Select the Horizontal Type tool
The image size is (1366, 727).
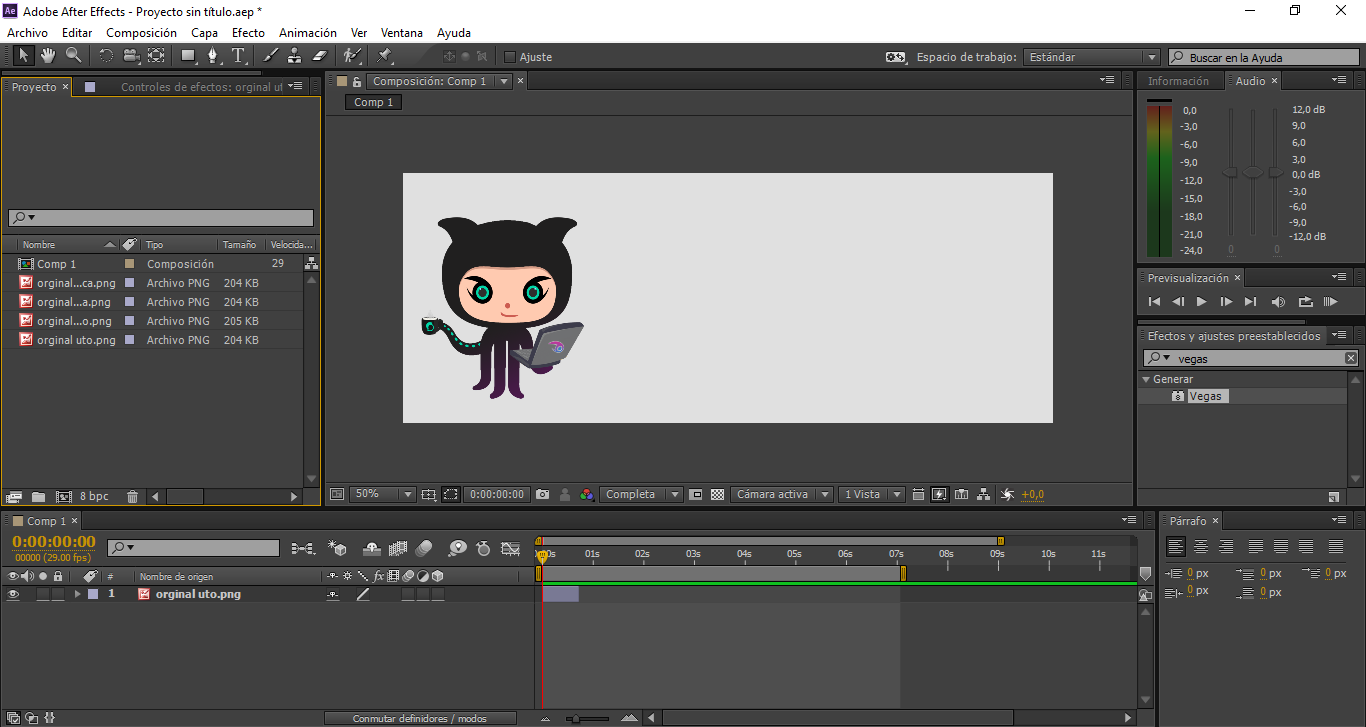point(238,56)
